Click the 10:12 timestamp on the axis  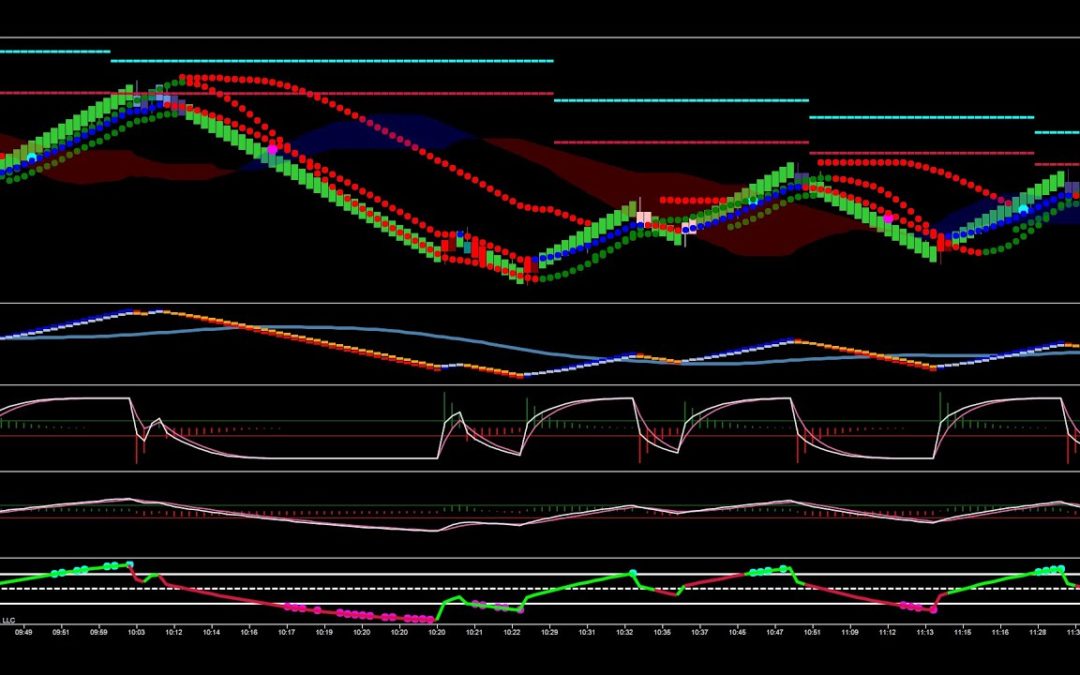tap(173, 632)
